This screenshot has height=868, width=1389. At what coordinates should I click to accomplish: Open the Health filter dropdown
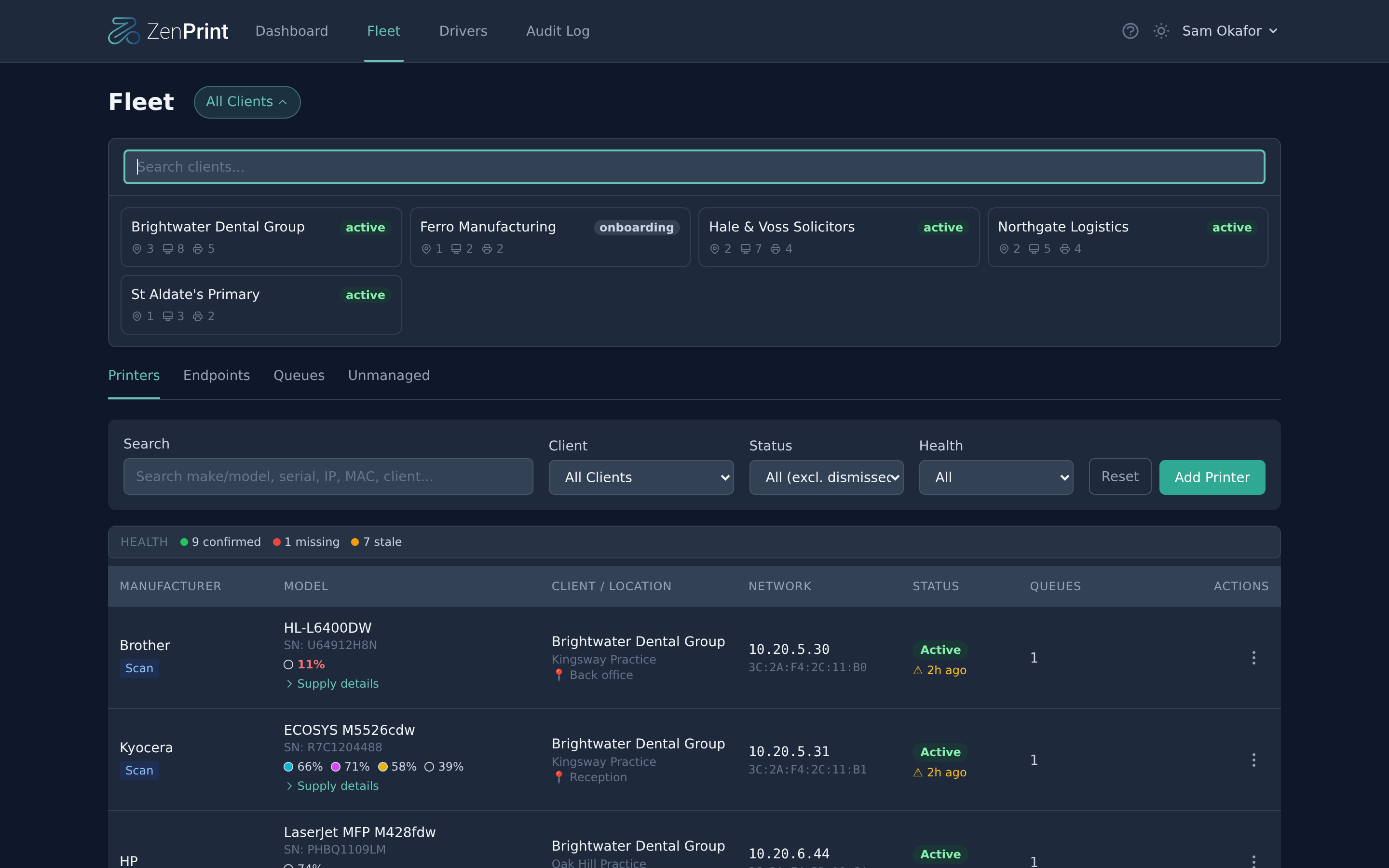(996, 477)
